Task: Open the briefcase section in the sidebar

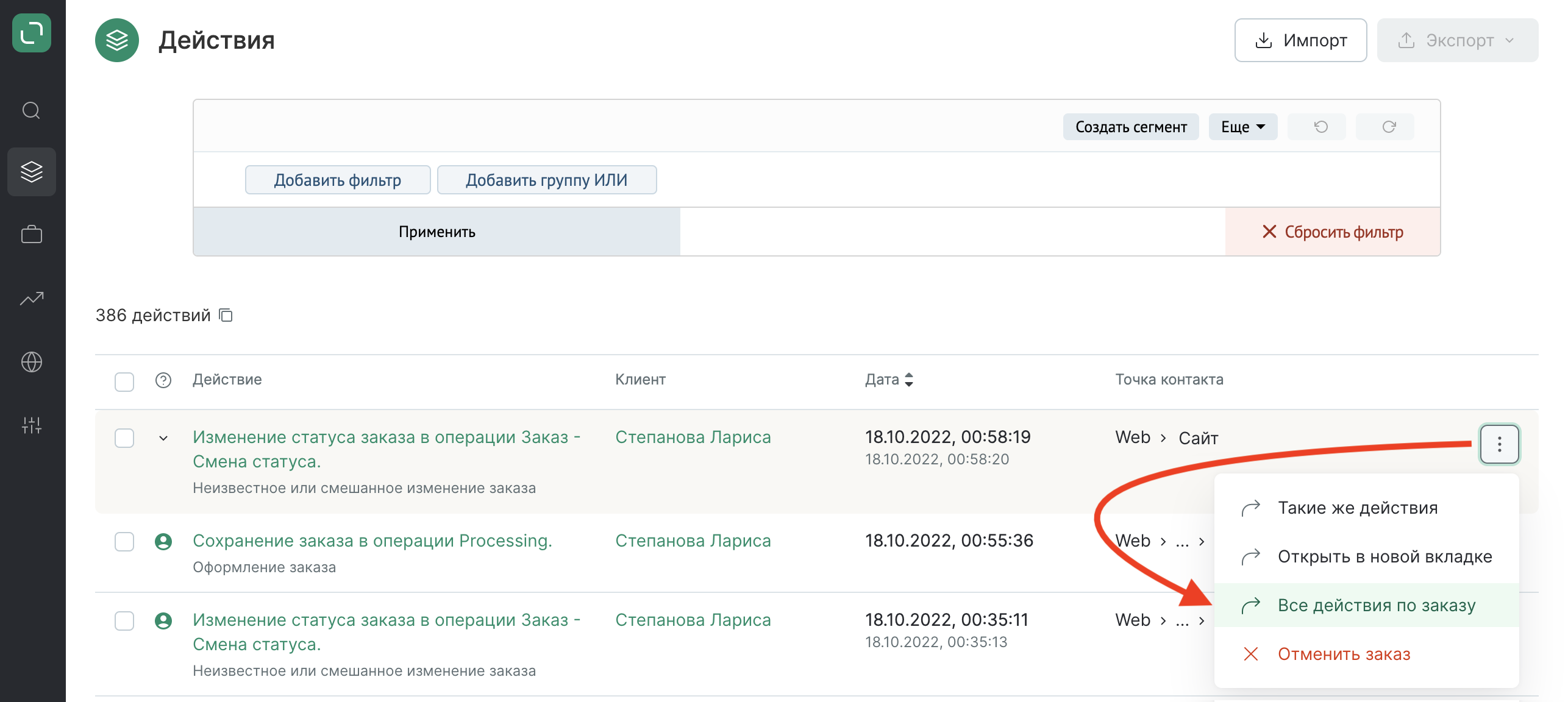Action: [x=32, y=234]
